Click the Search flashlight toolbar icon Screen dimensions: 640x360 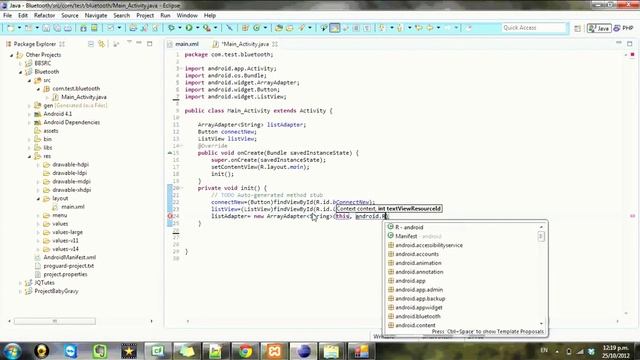(x=302, y=28)
